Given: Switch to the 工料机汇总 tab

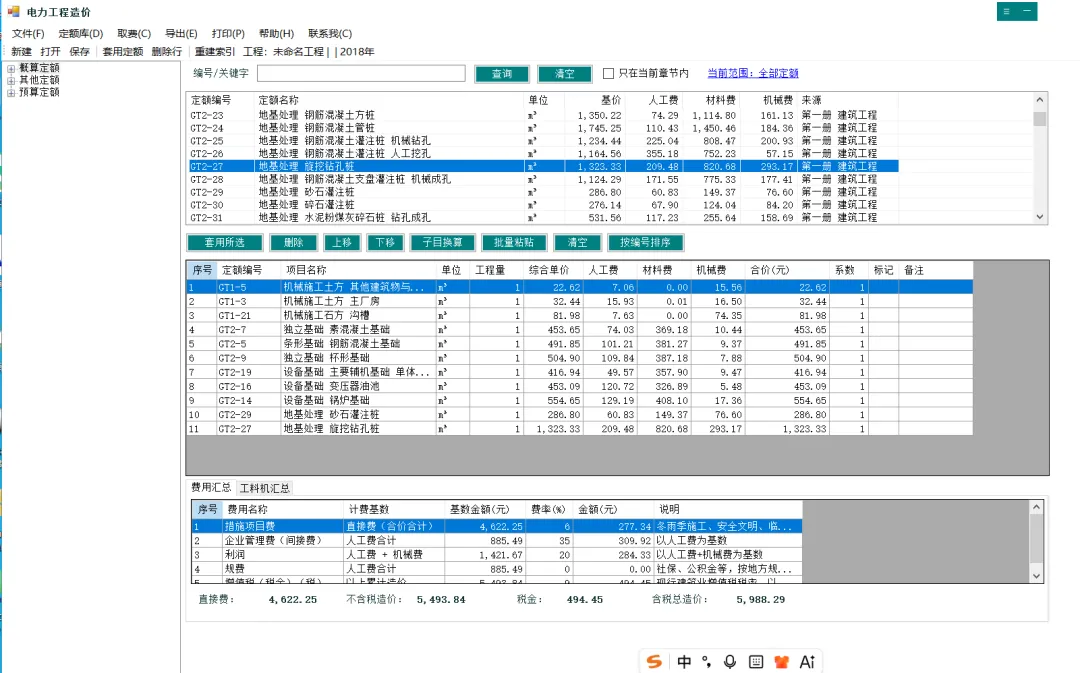Looking at the screenshot, I should click(264, 488).
